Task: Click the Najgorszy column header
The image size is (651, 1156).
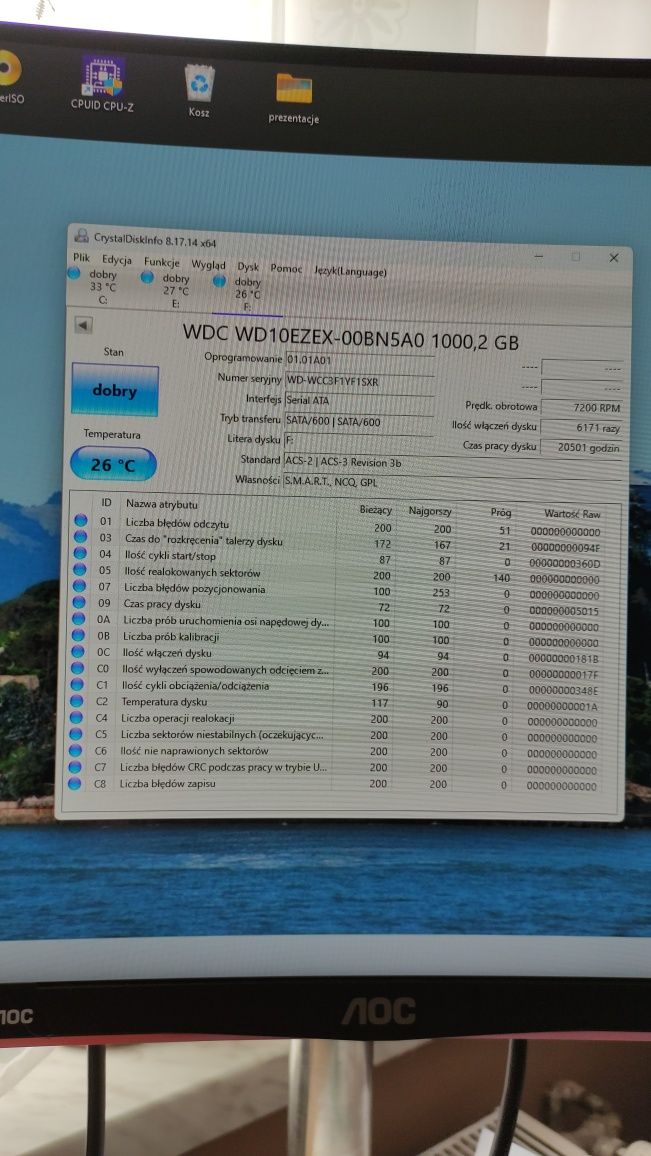Action: coord(429,511)
